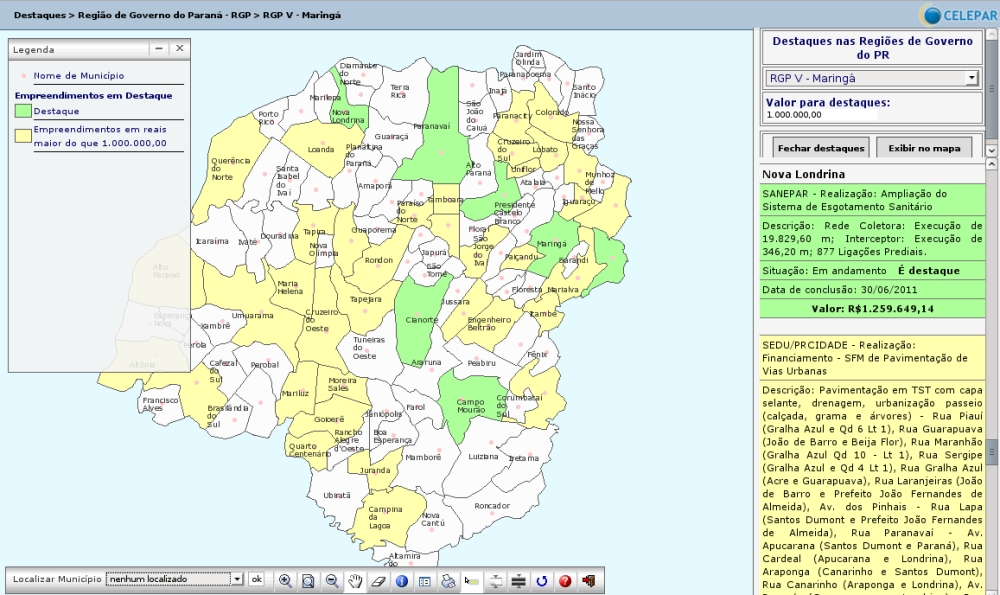Viewport: 1000px width, 595px height.
Task: Click the exit door icon
Action: [589, 580]
